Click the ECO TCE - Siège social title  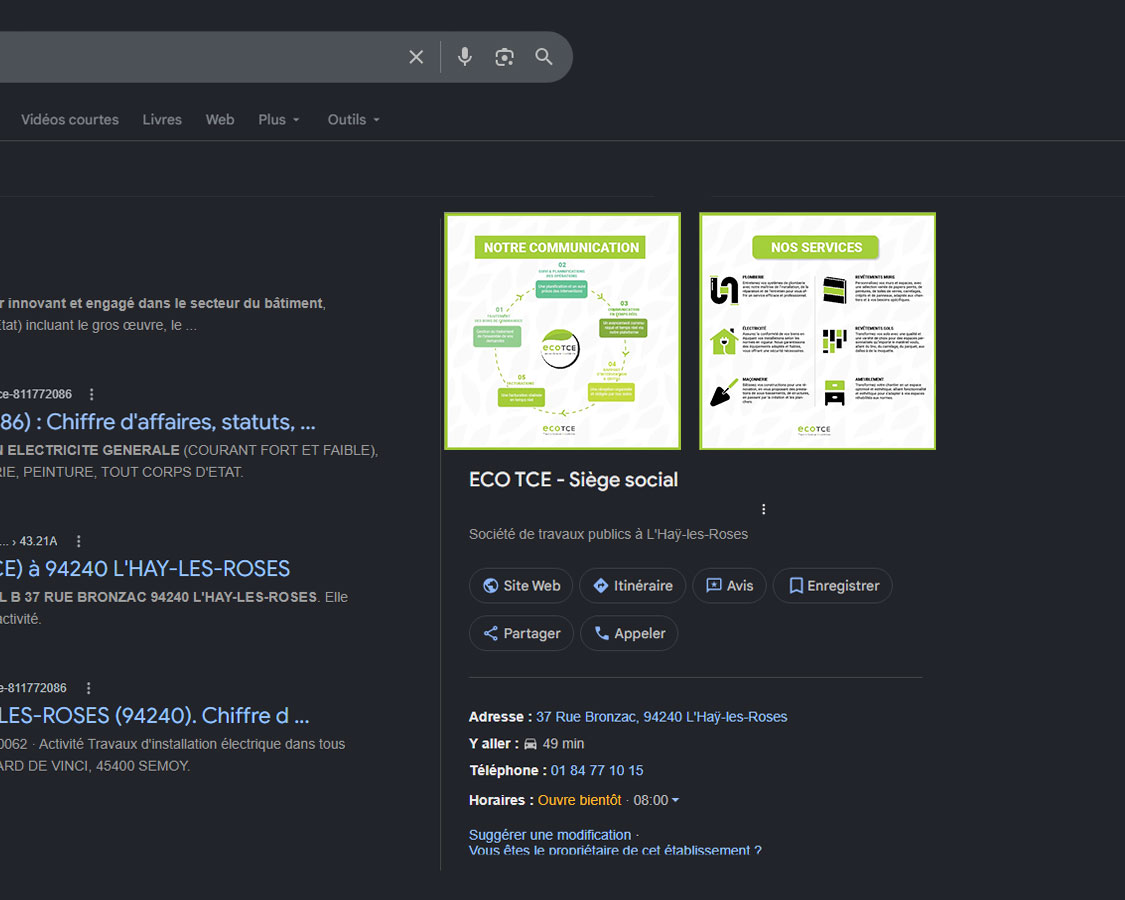click(573, 479)
